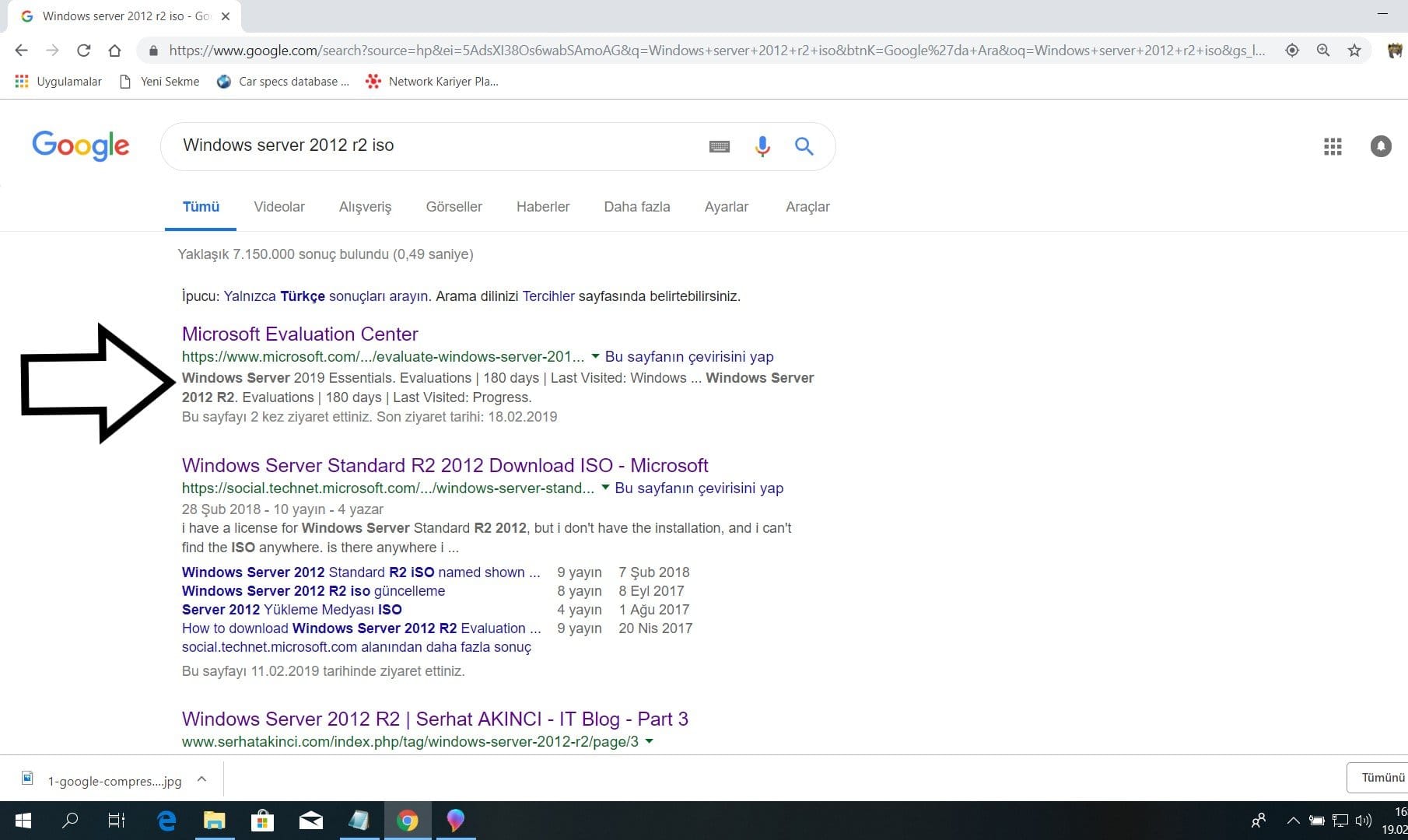Viewport: 1408px width, 840px height.
Task: Open the Araçlar tools option
Action: point(807,207)
